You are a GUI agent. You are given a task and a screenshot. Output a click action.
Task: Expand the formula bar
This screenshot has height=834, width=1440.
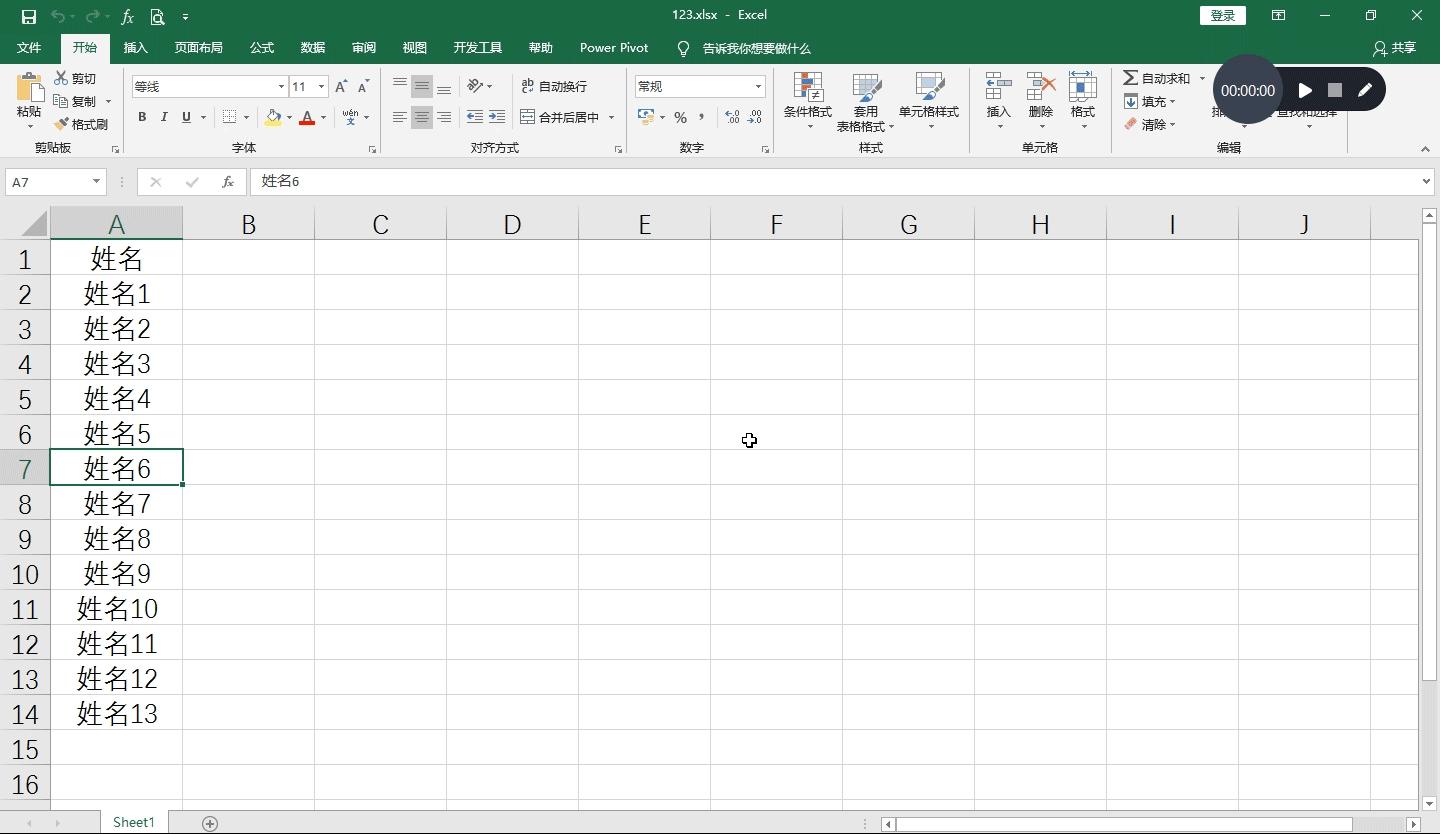tap(1426, 181)
